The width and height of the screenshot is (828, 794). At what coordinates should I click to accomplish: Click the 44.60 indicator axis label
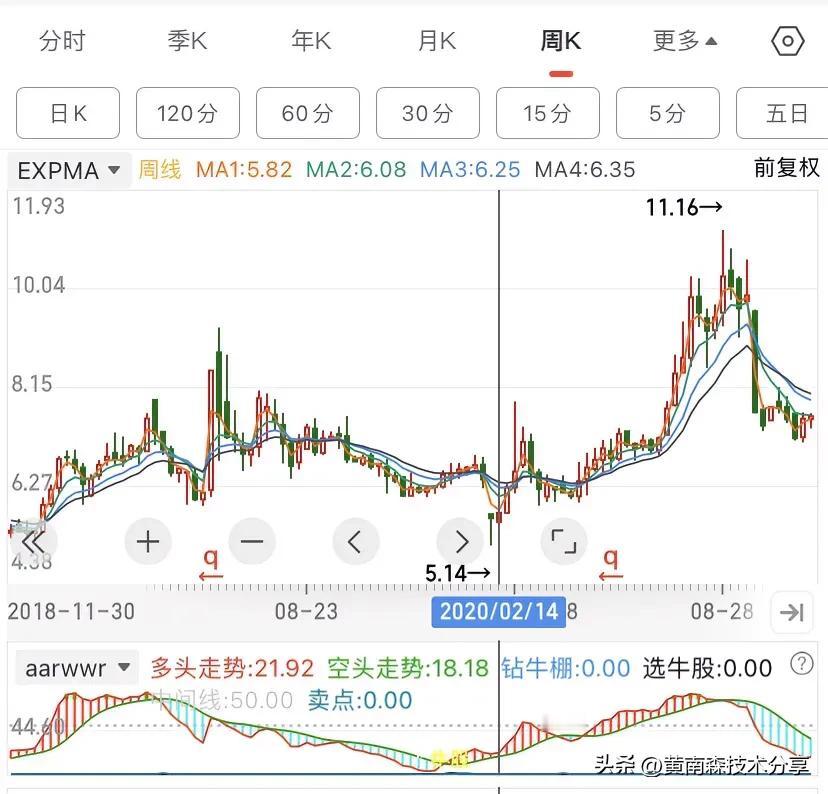(x=38, y=727)
